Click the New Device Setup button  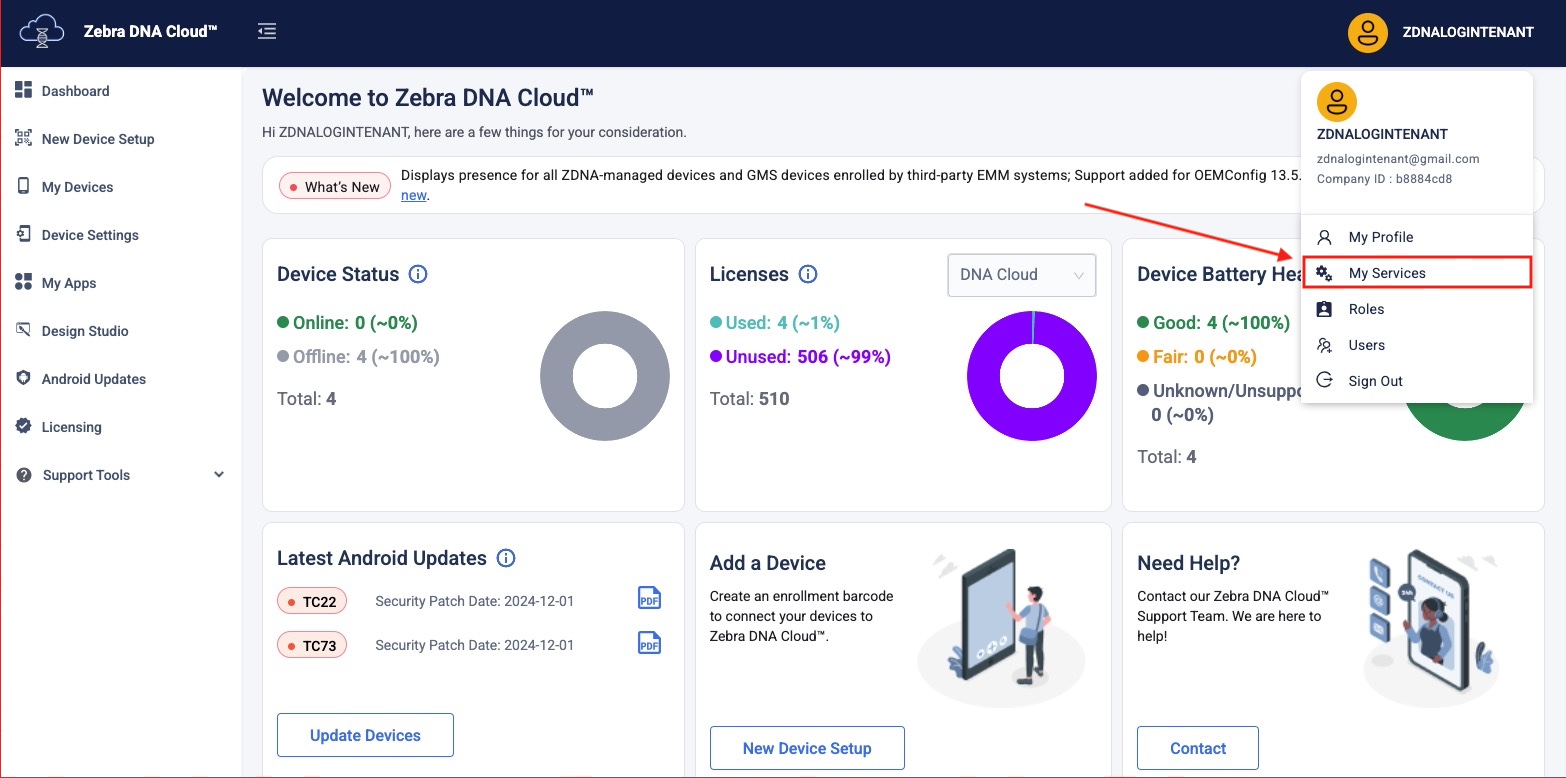click(806, 748)
